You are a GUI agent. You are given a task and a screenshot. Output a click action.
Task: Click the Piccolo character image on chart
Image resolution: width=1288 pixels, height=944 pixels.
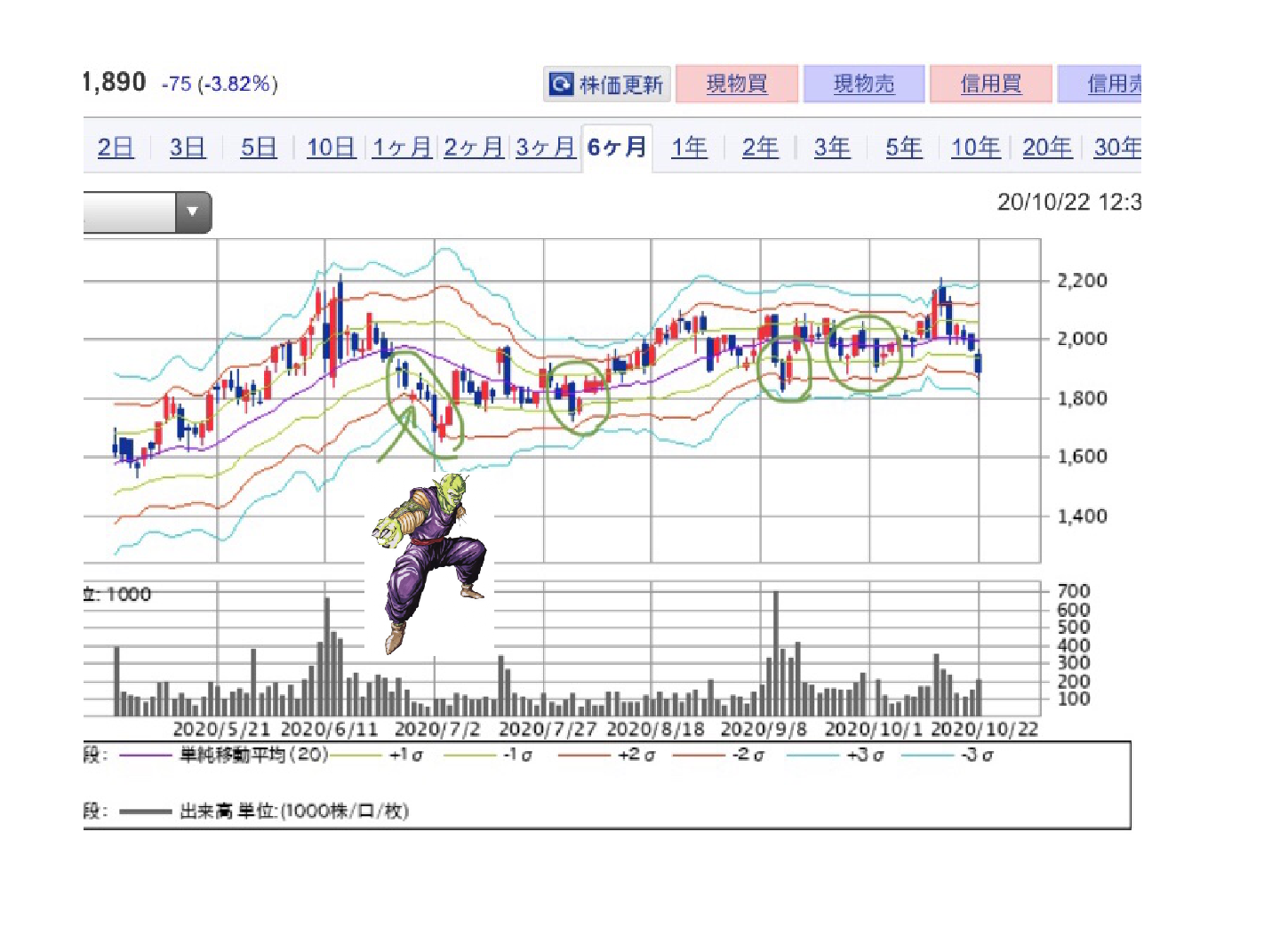point(430,563)
